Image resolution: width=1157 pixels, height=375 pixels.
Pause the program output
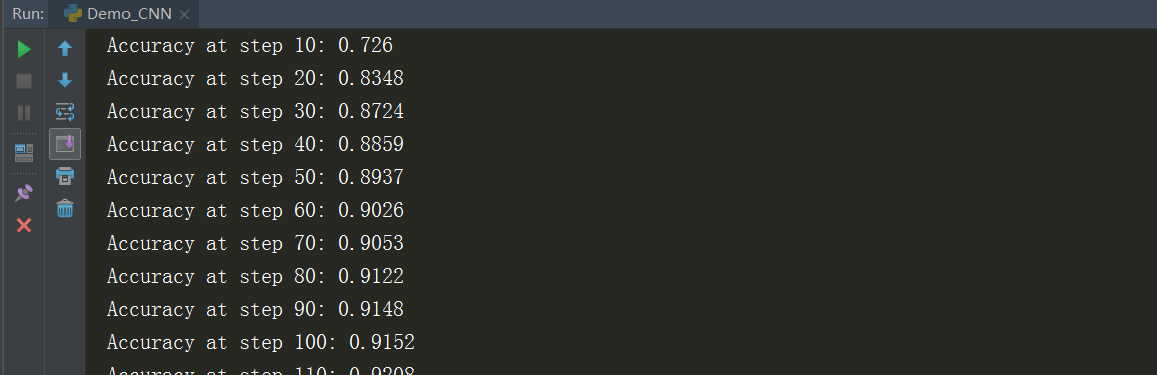pyautogui.click(x=24, y=113)
